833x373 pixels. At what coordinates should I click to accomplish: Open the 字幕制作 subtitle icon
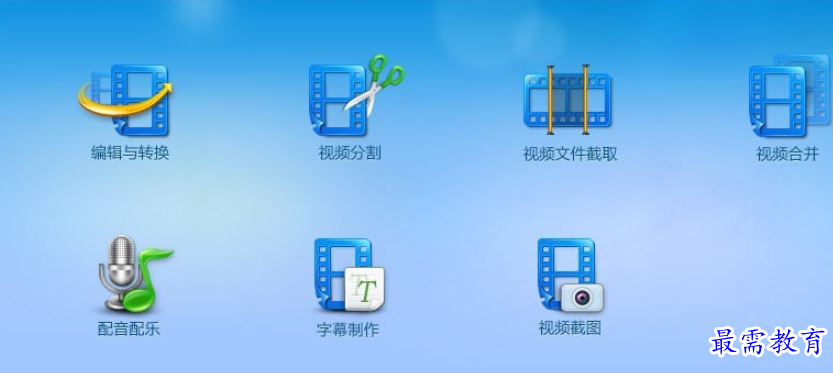pyautogui.click(x=350, y=275)
